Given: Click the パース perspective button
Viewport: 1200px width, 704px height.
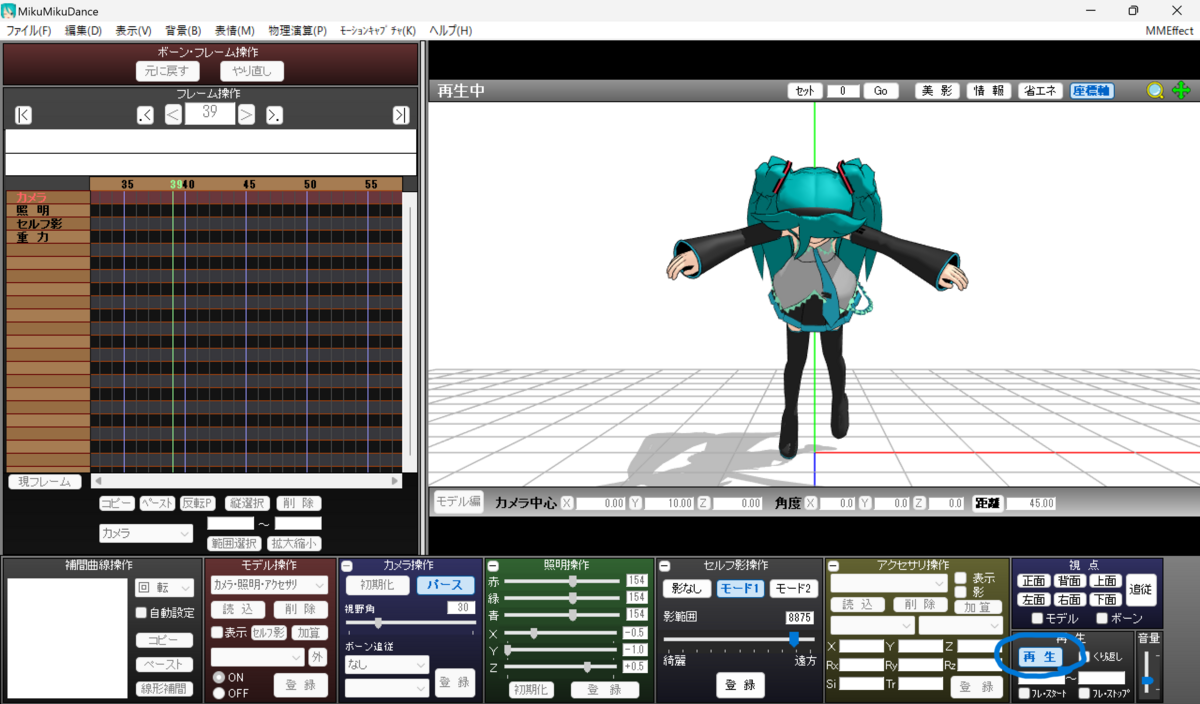Looking at the screenshot, I should [x=446, y=585].
